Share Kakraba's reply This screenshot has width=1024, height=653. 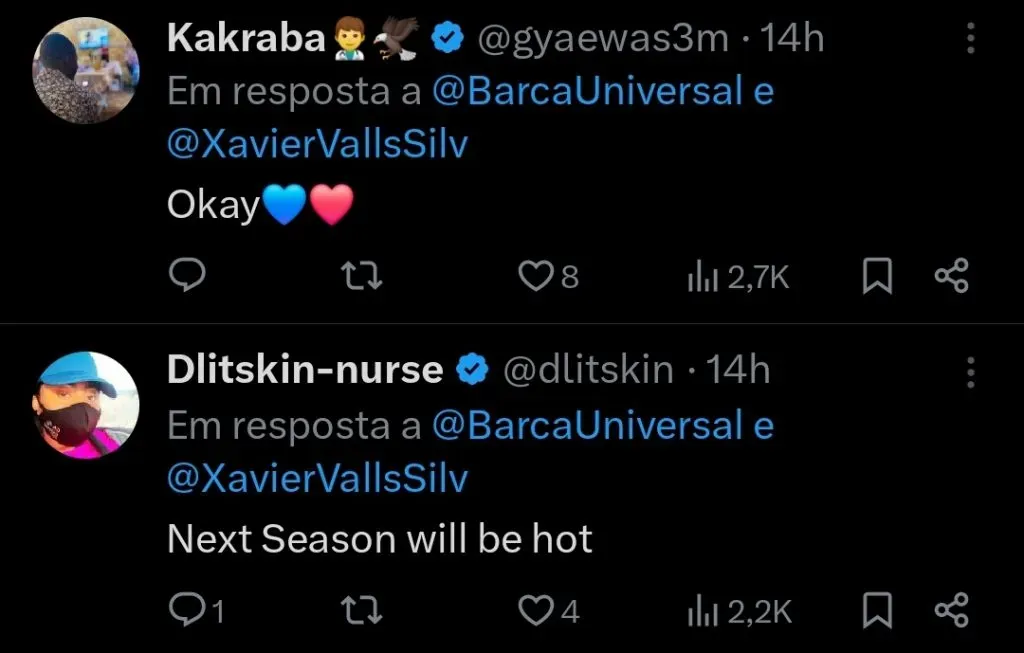coord(951,276)
